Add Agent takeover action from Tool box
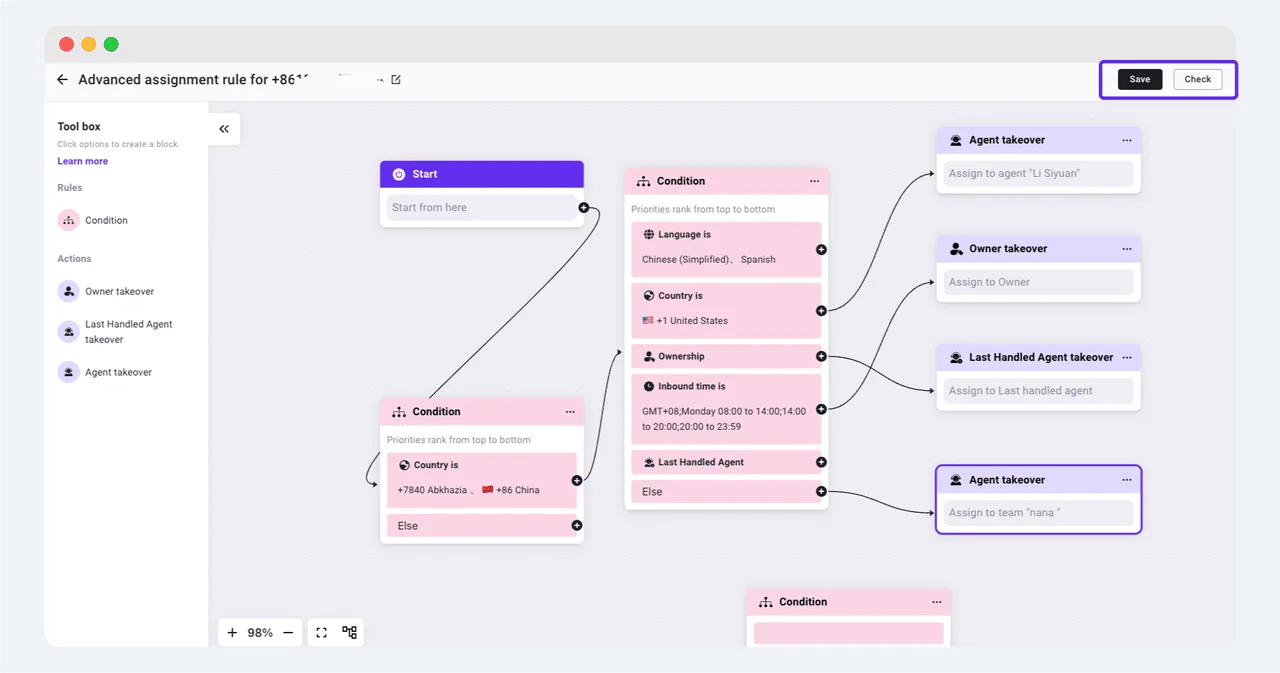 coord(105,372)
